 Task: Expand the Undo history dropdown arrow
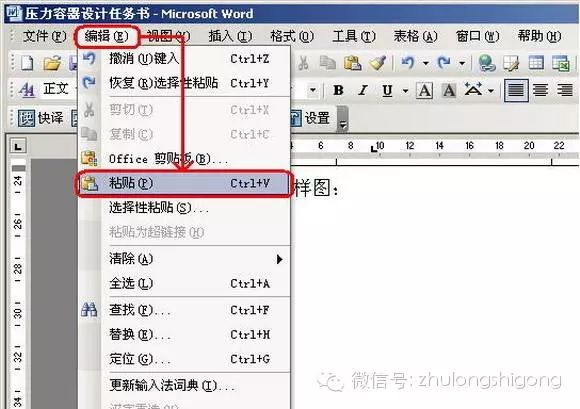point(426,63)
